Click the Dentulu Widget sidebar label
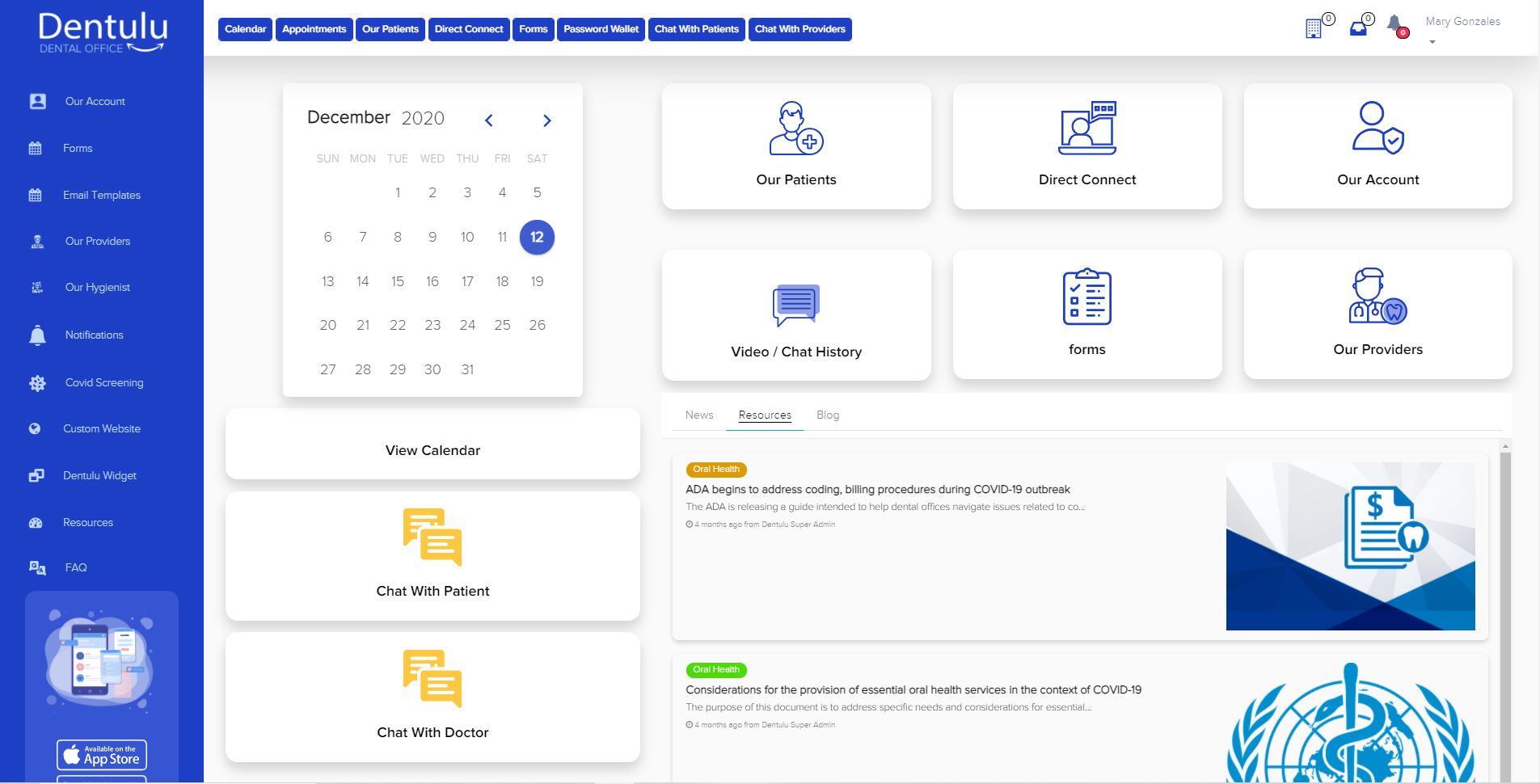The height and width of the screenshot is (784, 1540). pos(100,475)
